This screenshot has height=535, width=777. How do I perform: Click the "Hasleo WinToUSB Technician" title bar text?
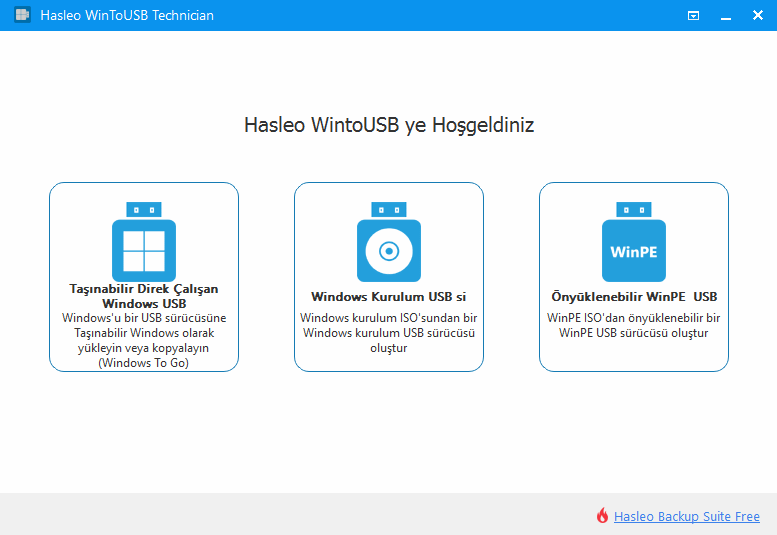(x=126, y=15)
